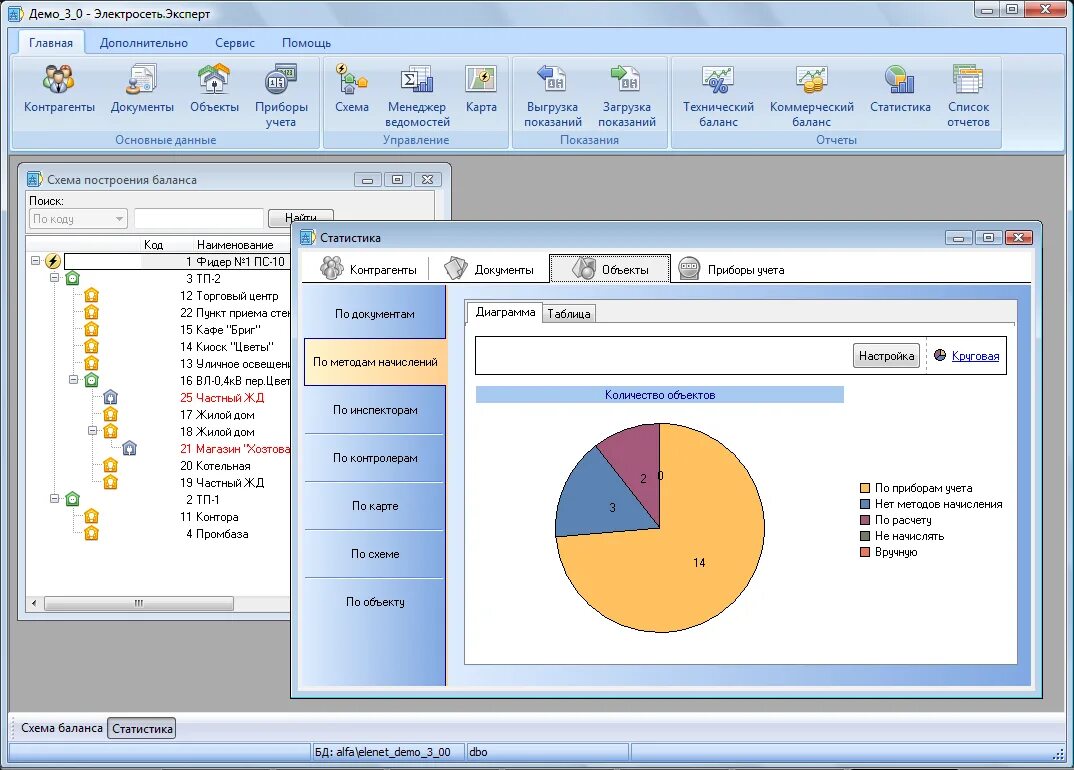Click the green icon beside ТП-2
This screenshot has height=770, width=1074.
[x=73, y=278]
